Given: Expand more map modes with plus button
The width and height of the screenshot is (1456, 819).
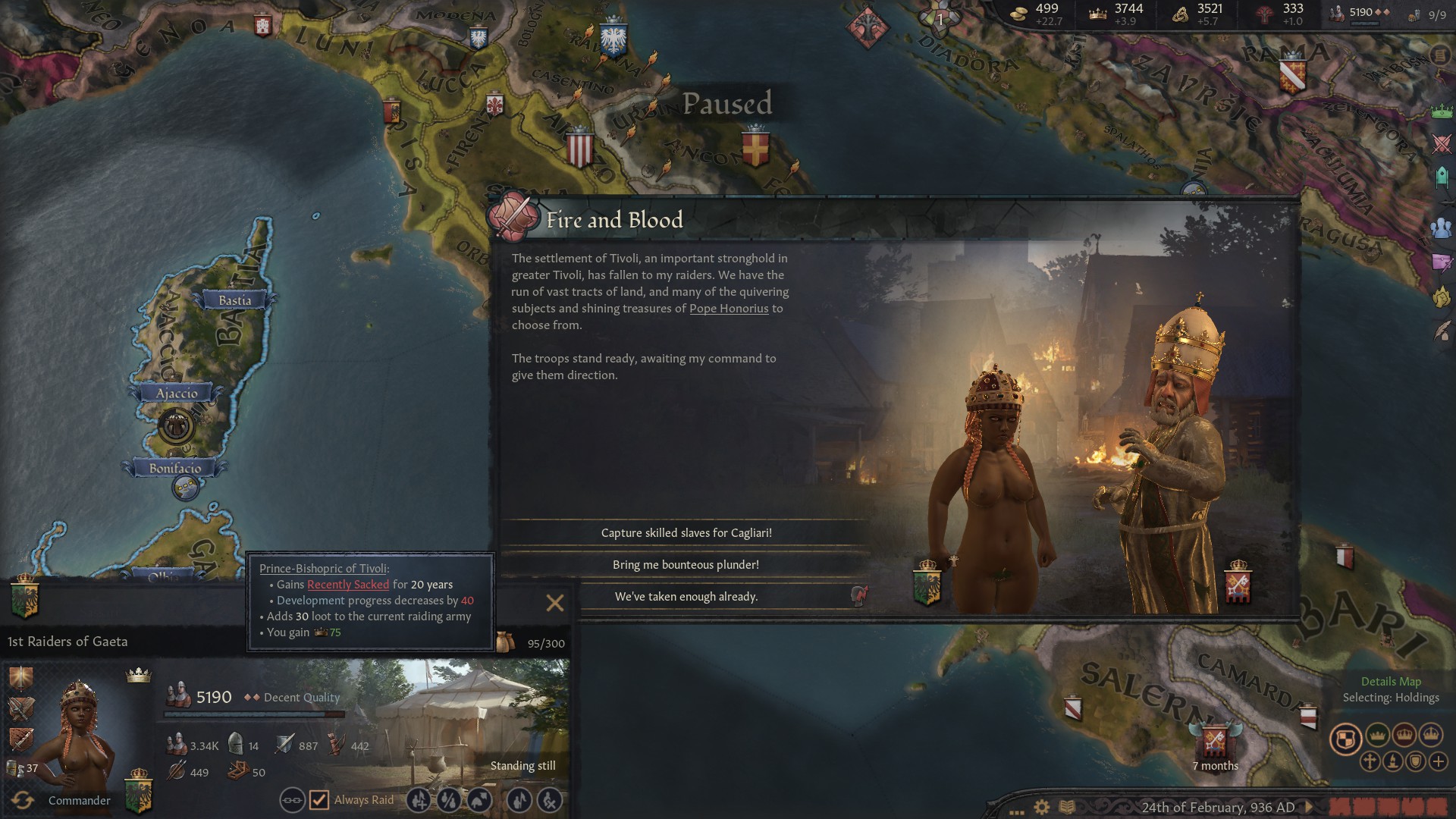Looking at the screenshot, I should 1439,761.
